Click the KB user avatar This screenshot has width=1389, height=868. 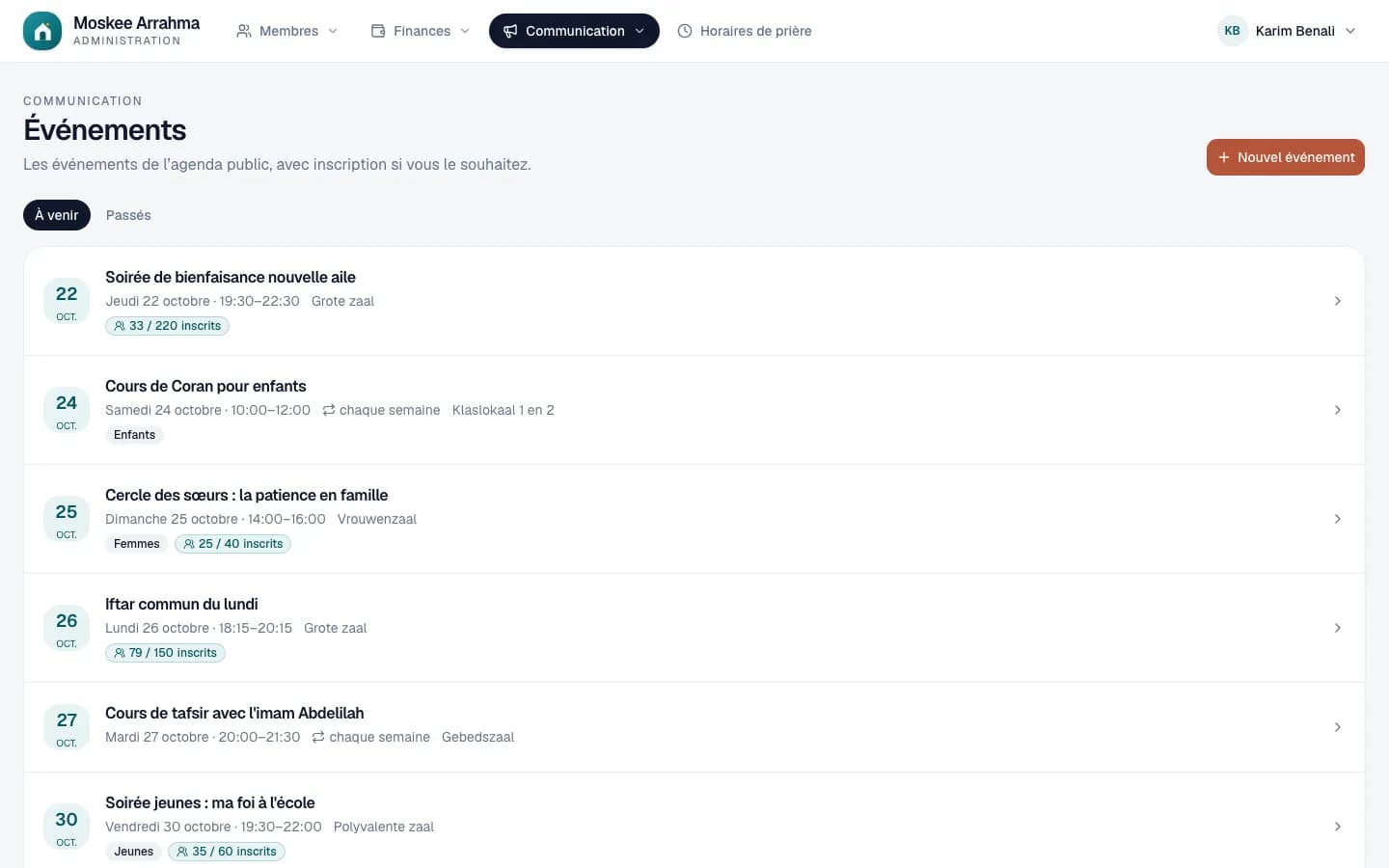click(x=1232, y=31)
